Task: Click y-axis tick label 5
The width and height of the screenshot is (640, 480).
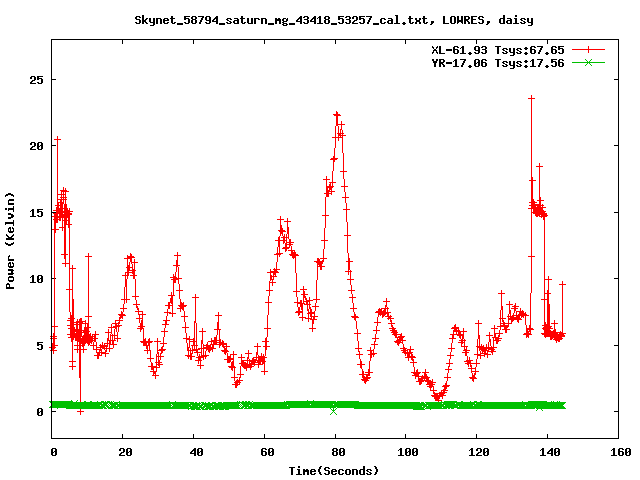Action: tap(40, 346)
